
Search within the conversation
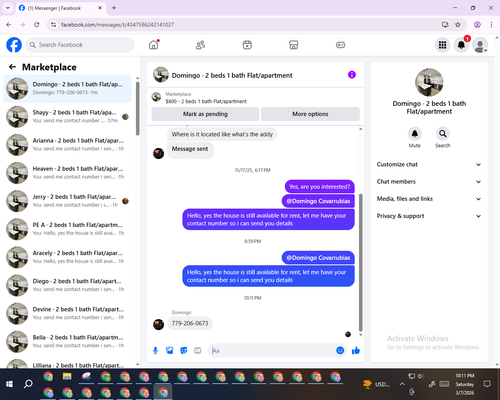coord(443,134)
